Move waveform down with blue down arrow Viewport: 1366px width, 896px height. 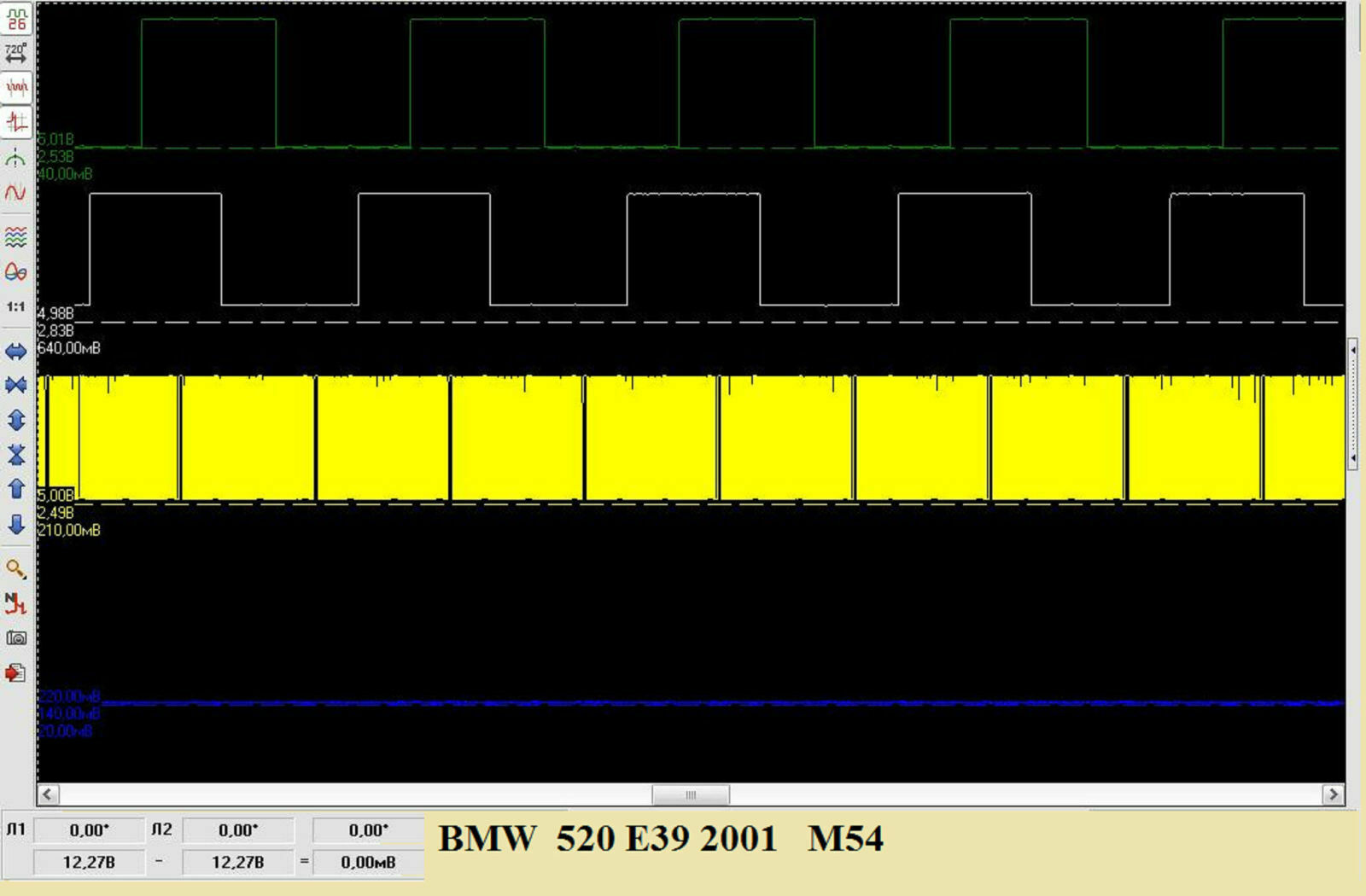pos(16,524)
